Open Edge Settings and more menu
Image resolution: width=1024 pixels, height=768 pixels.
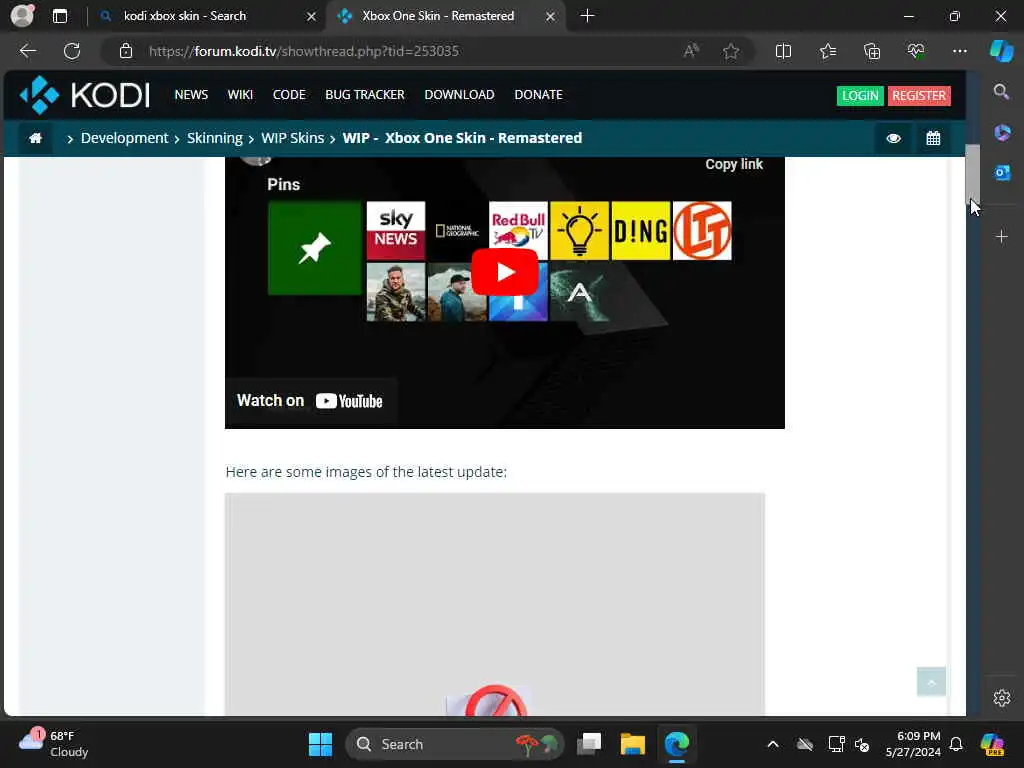pyautogui.click(x=959, y=51)
